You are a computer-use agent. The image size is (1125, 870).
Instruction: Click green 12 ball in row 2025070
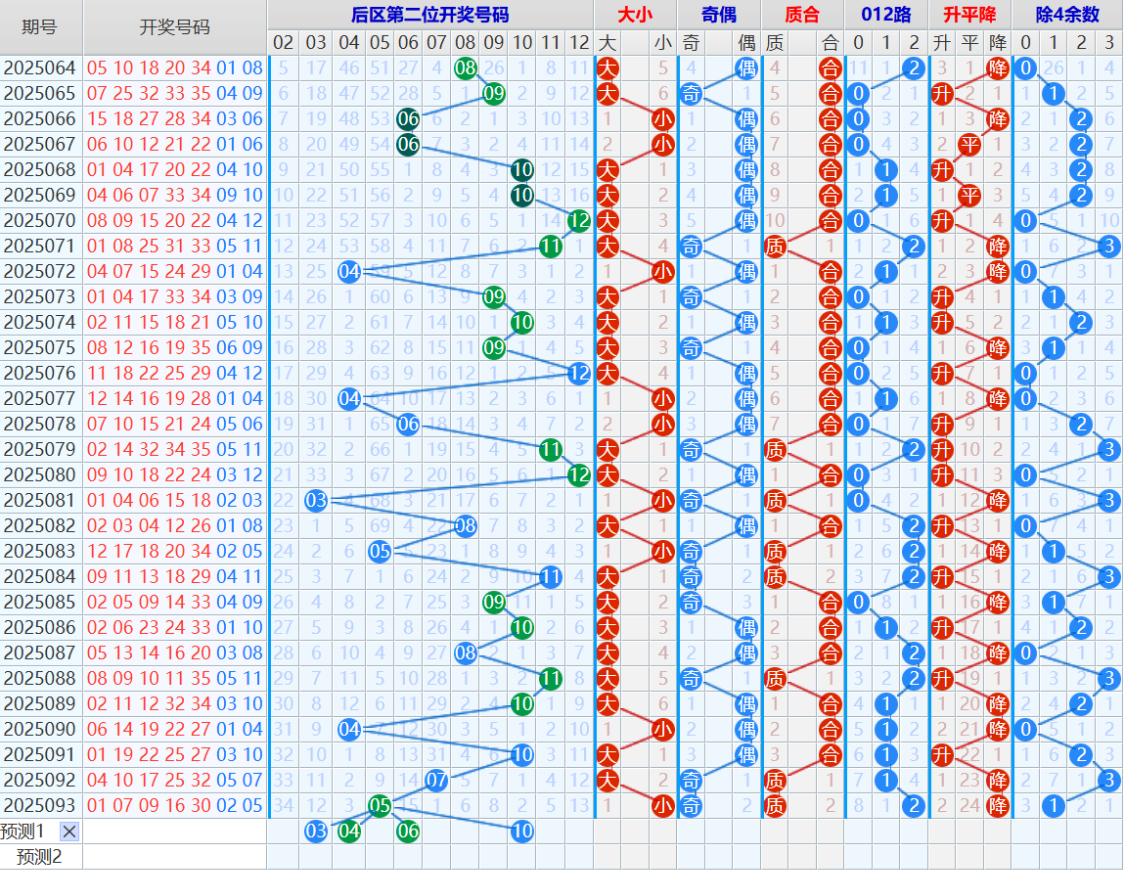[578, 220]
